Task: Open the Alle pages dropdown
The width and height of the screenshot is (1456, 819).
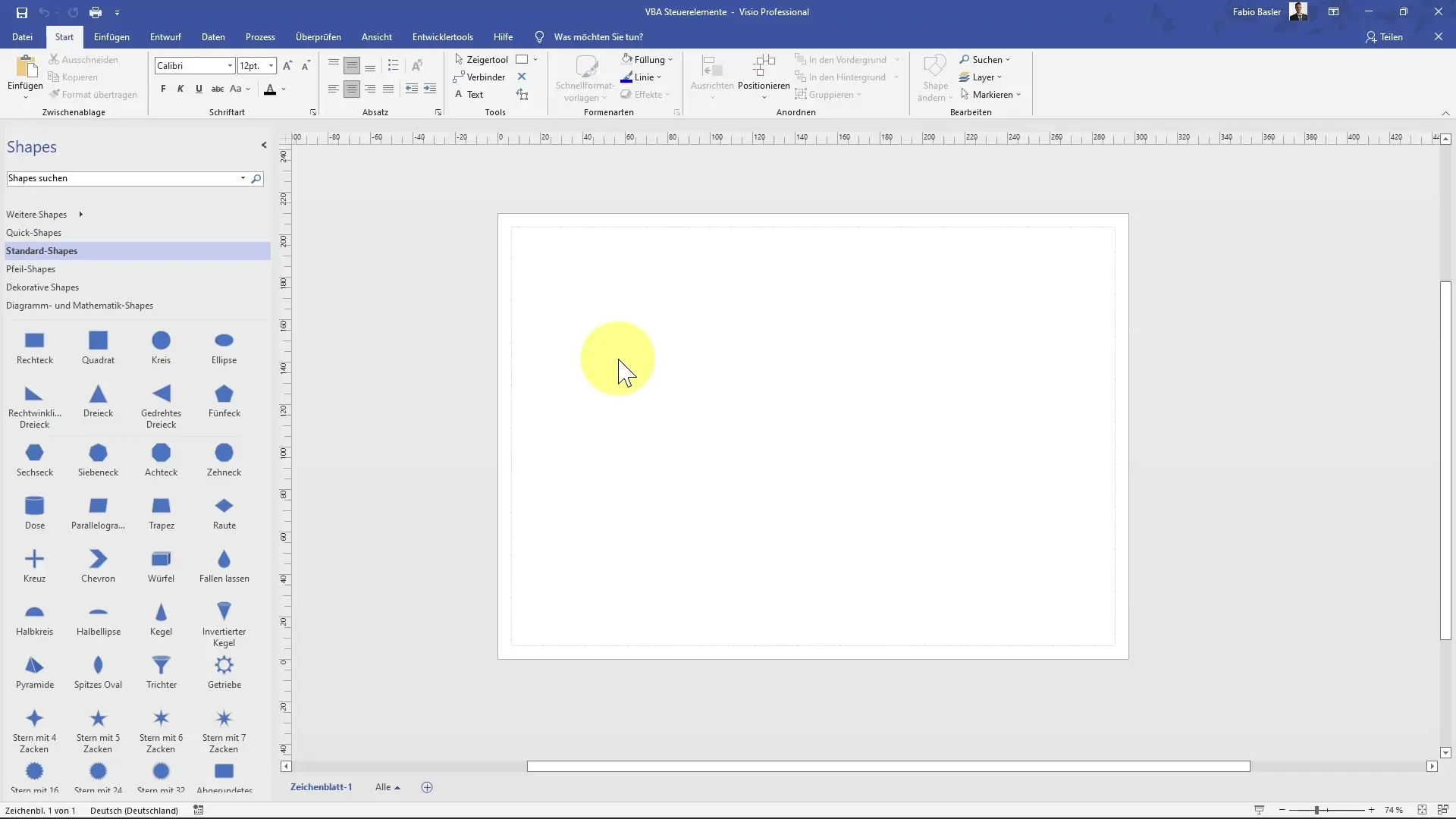Action: pyautogui.click(x=388, y=787)
